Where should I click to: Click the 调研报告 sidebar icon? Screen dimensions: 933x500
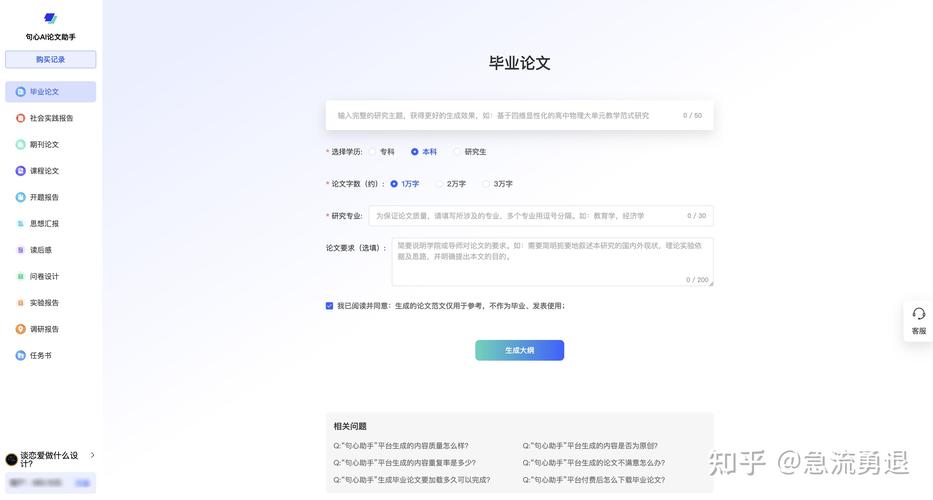pos(20,329)
